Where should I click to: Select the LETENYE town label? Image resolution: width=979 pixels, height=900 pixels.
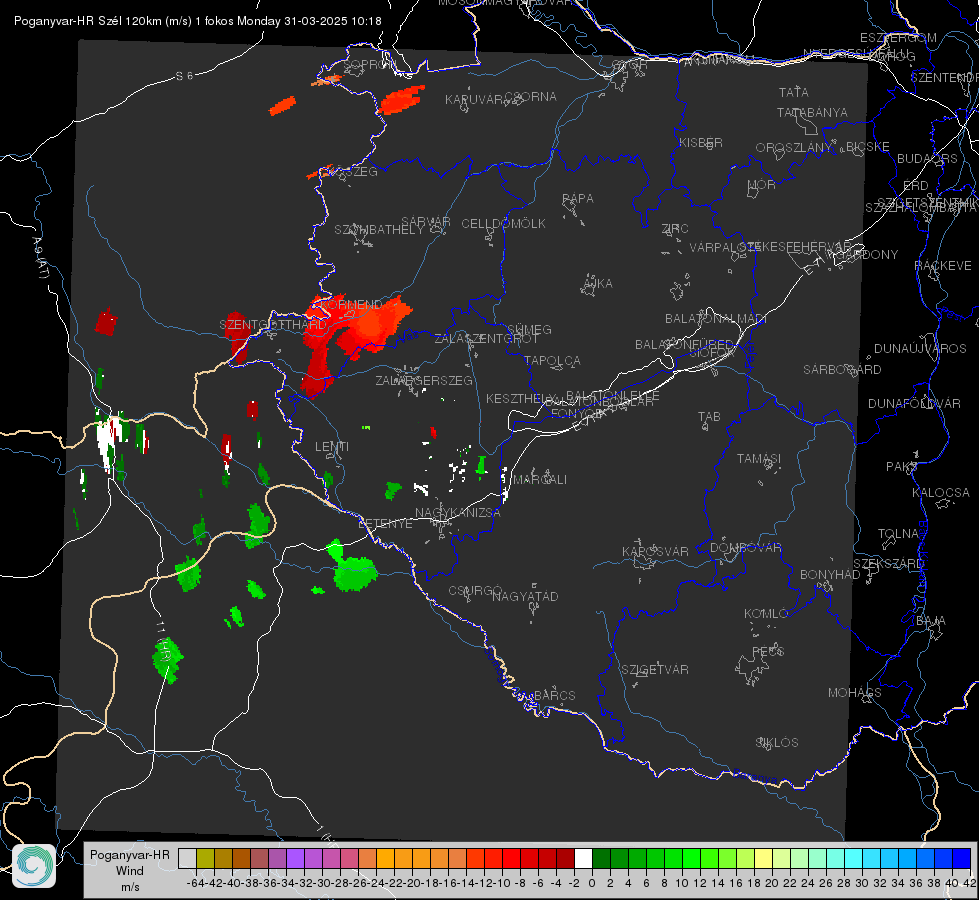(x=385, y=524)
